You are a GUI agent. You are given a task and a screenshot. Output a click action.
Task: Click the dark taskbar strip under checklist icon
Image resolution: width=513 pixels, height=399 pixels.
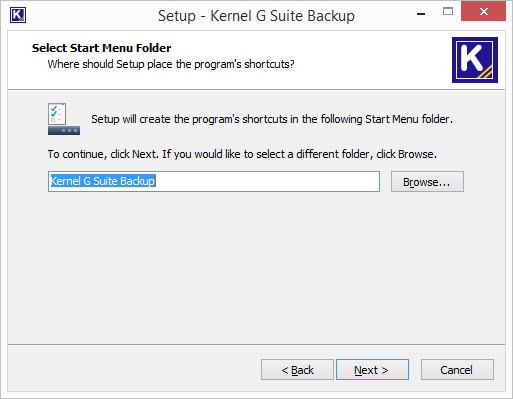[64, 130]
